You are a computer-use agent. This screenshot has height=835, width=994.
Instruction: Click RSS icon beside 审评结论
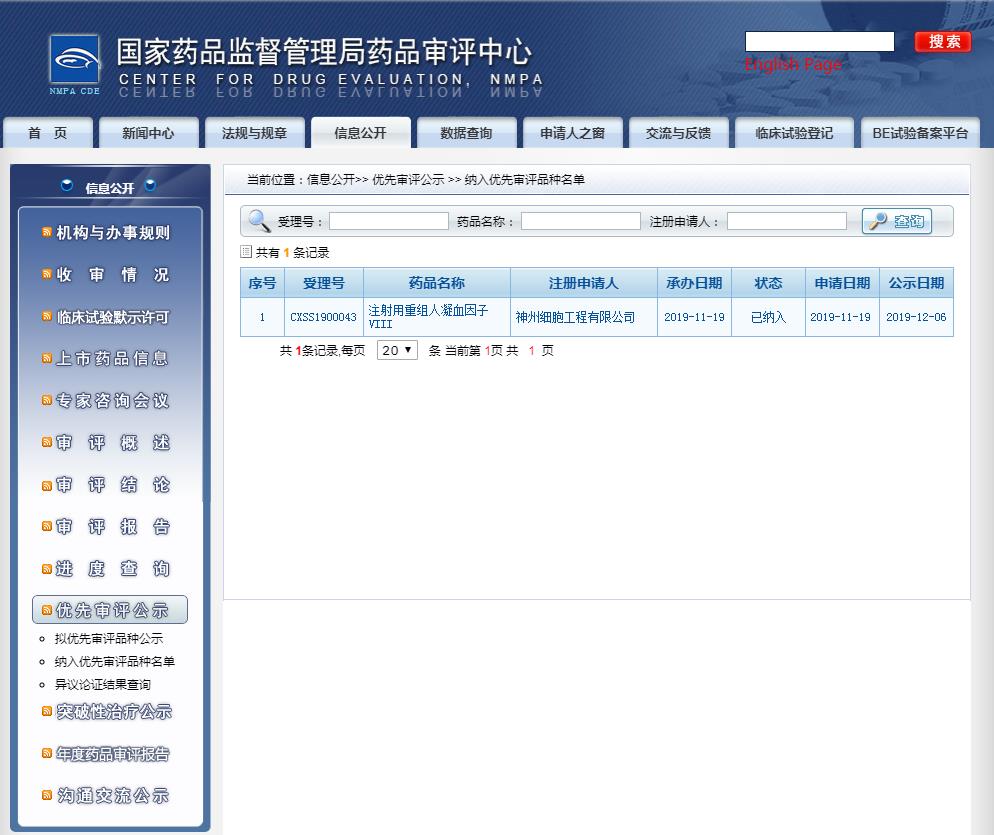coord(46,486)
